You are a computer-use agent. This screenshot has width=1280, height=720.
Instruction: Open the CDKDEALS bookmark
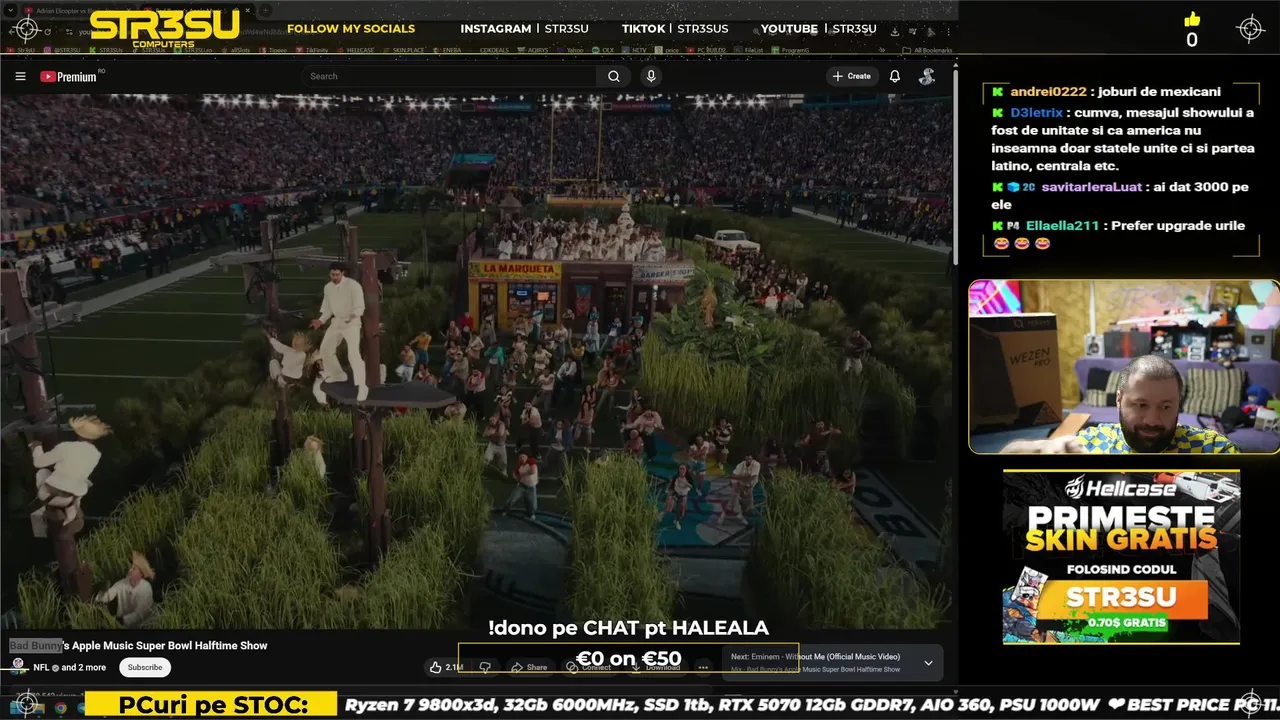pos(494,50)
